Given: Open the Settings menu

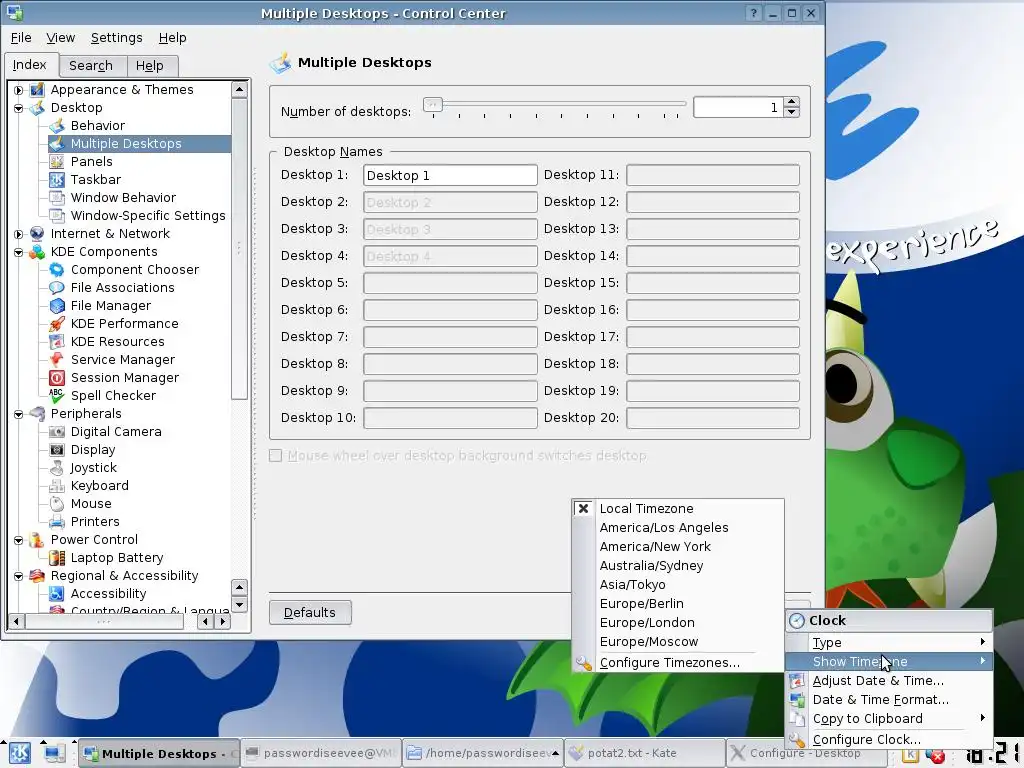Looking at the screenshot, I should tap(116, 38).
